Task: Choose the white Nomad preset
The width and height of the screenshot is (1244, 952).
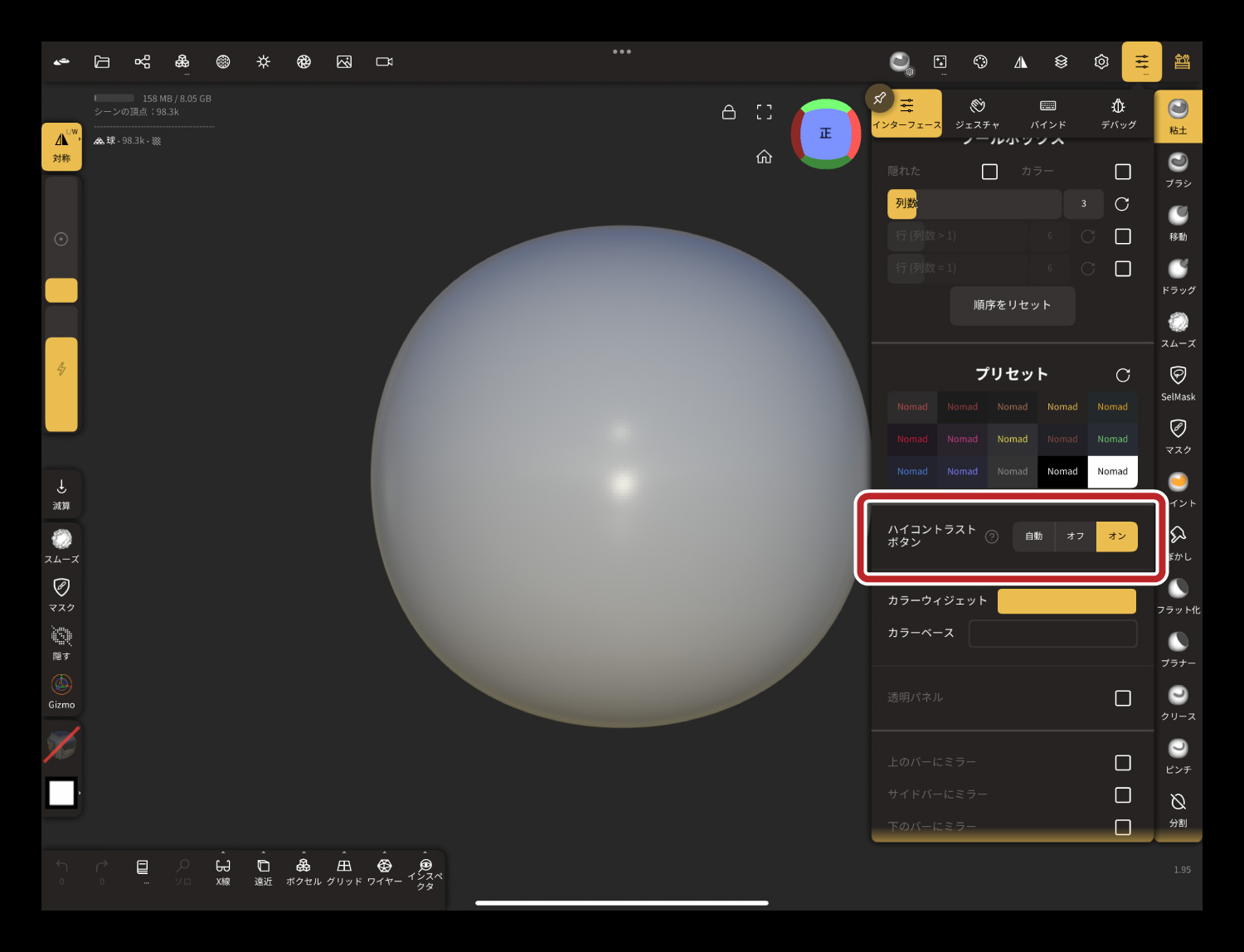Action: pyautogui.click(x=1112, y=472)
